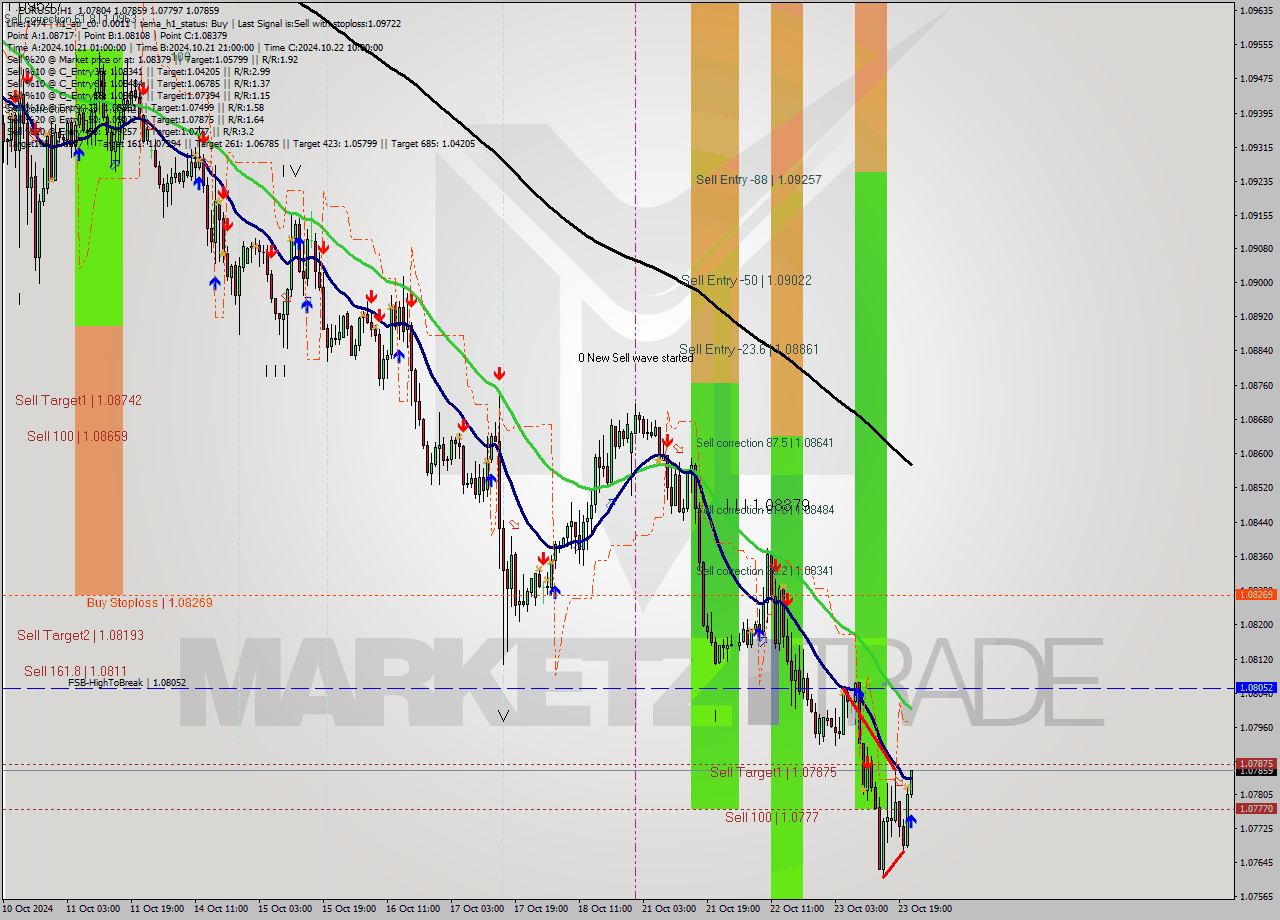Click the '0 New Sell wave started' annotation
The height and width of the screenshot is (920, 1280).
pos(635,358)
